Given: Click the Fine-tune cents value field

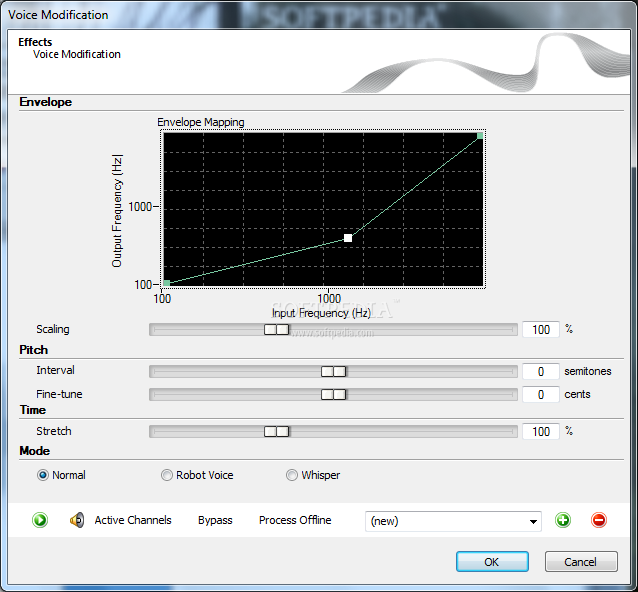Looking at the screenshot, I should 541,395.
